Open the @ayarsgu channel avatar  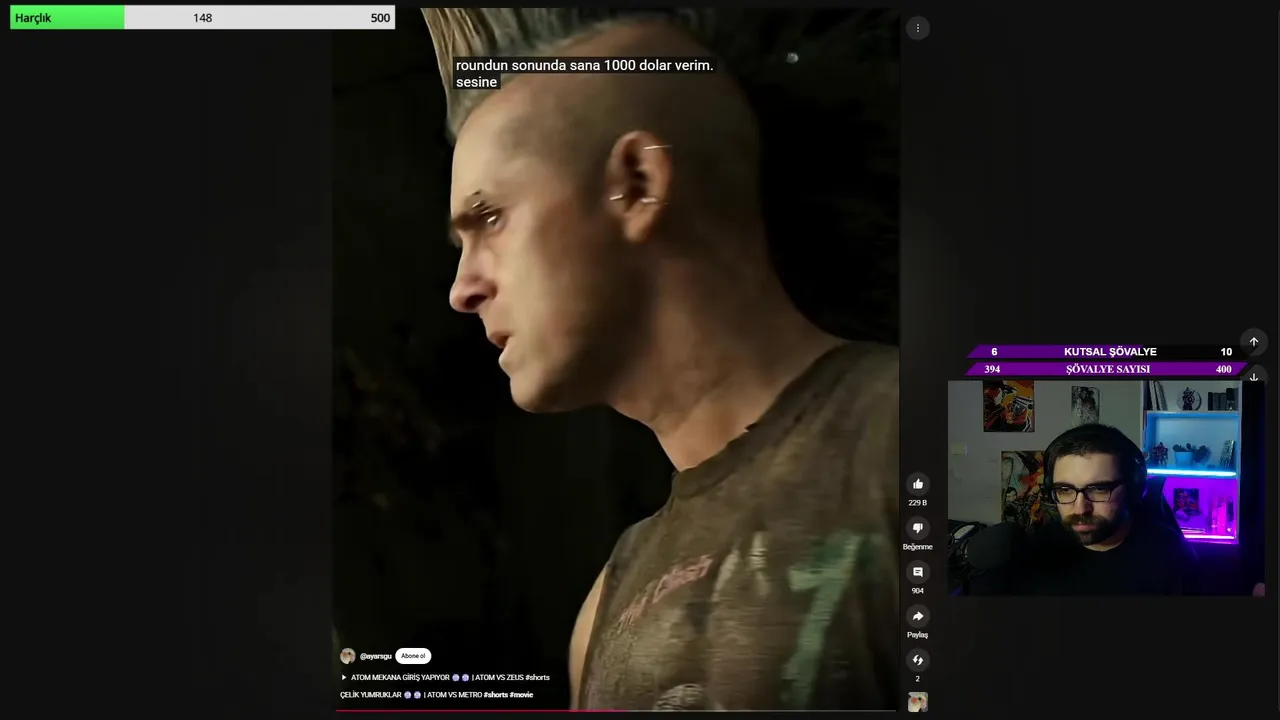pos(347,656)
